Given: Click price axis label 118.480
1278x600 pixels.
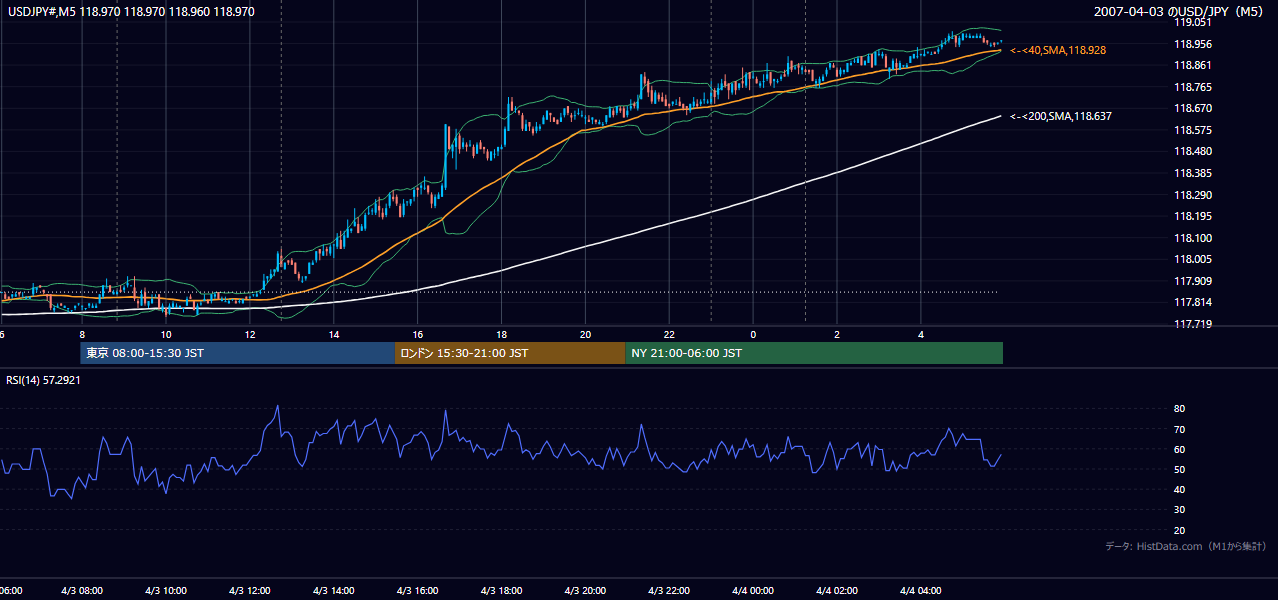Looking at the screenshot, I should [x=1193, y=152].
